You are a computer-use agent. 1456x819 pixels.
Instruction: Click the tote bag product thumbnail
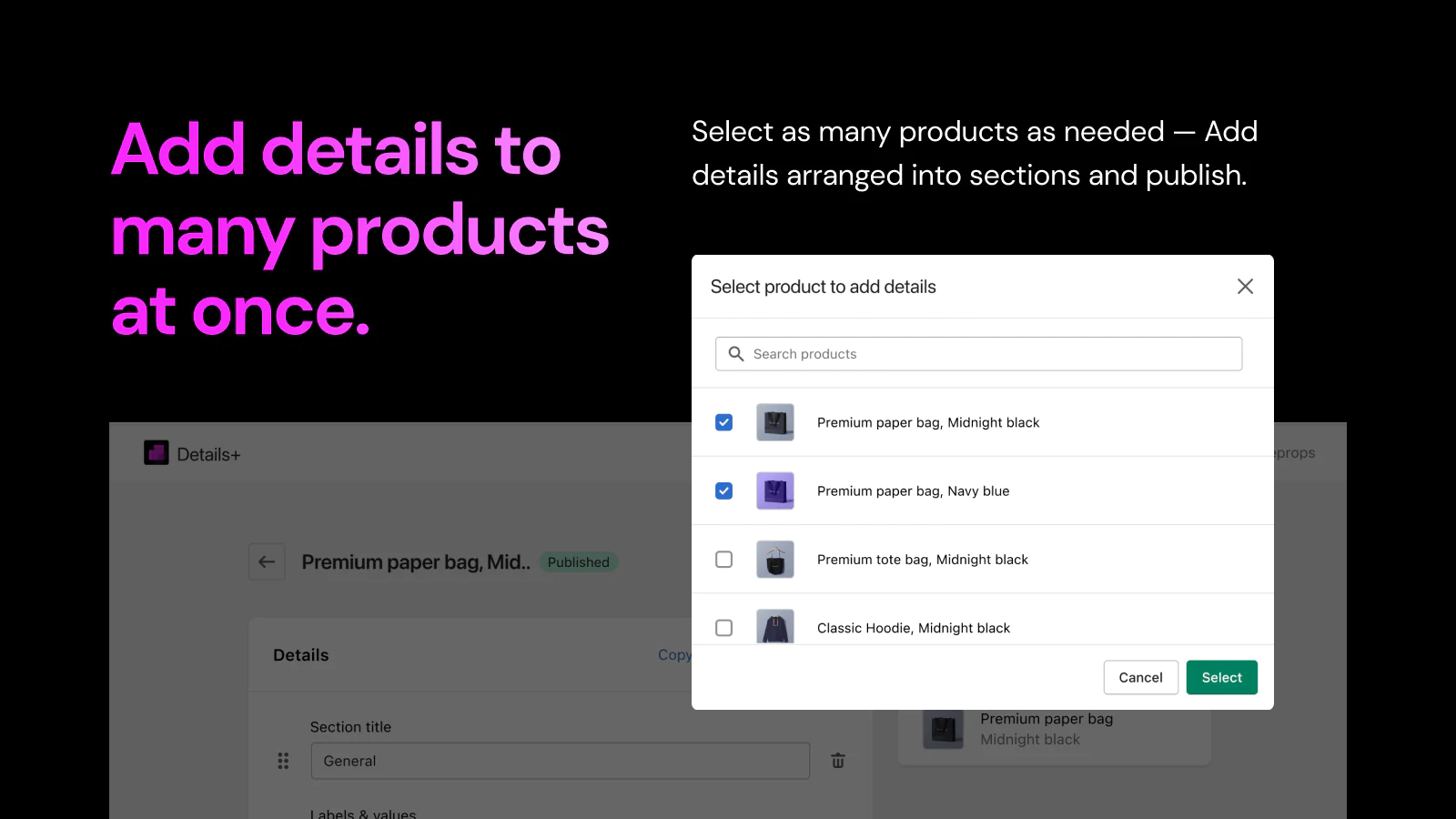tap(775, 560)
